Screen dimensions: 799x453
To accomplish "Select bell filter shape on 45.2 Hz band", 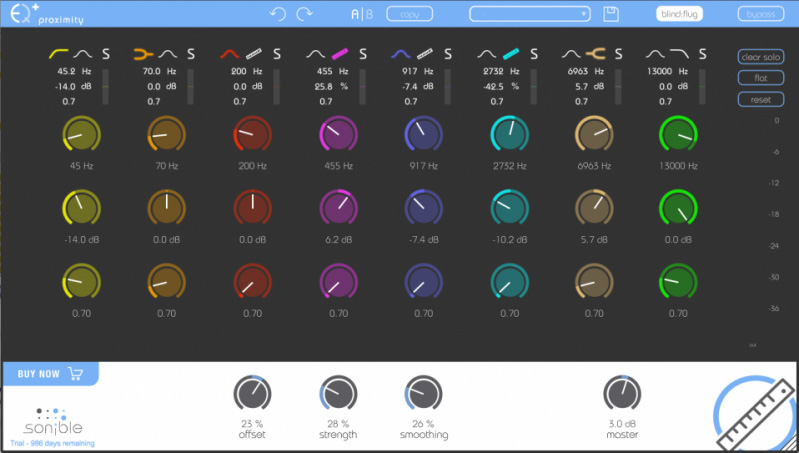I will [x=83, y=54].
